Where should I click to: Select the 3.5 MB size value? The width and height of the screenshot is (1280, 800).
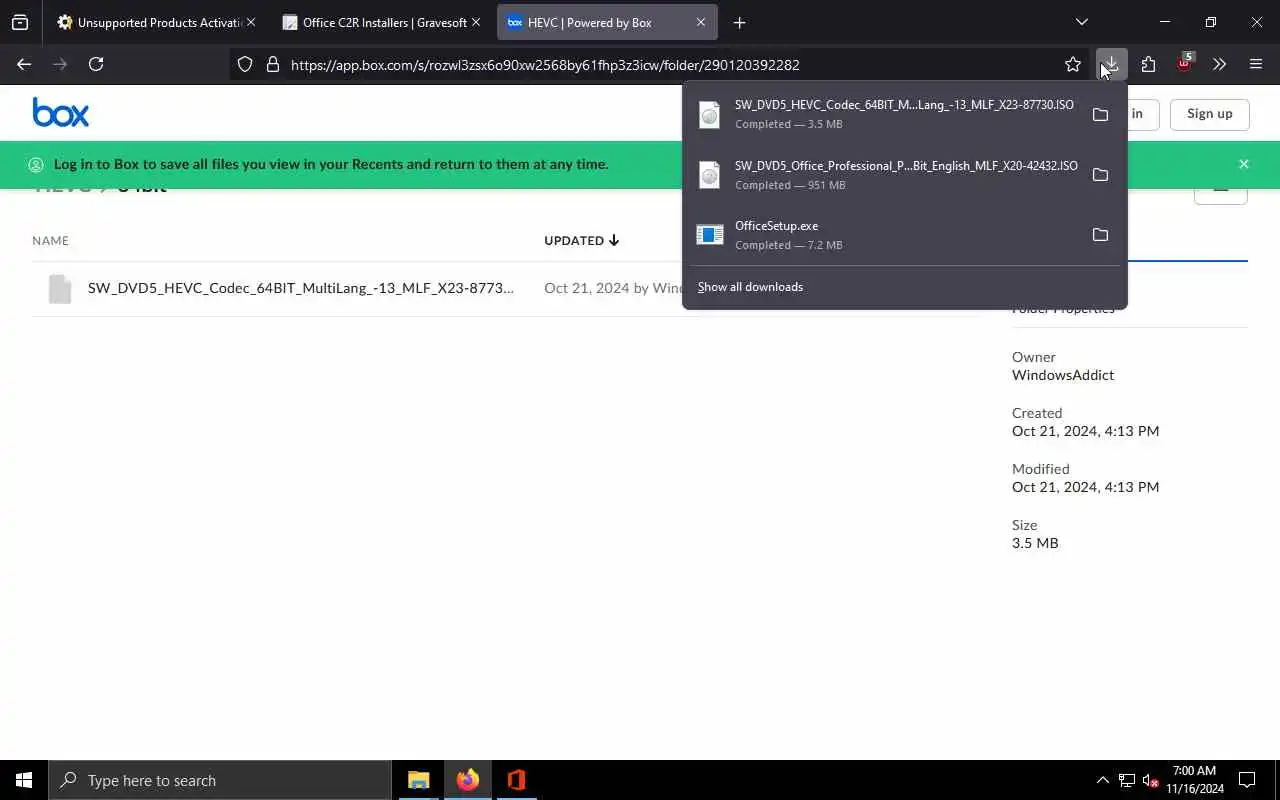(1035, 543)
